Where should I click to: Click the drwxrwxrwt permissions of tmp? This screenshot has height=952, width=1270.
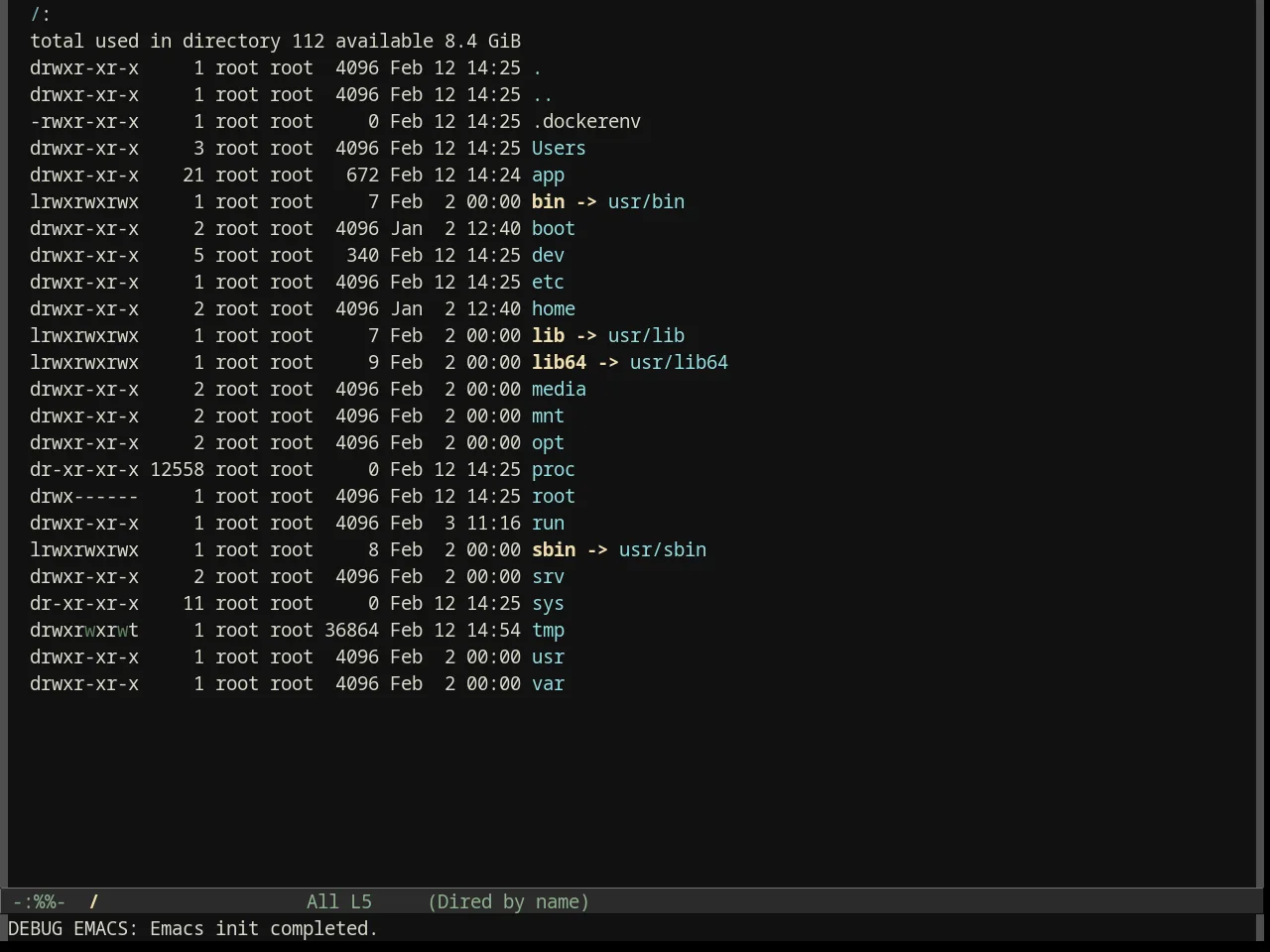click(x=84, y=630)
